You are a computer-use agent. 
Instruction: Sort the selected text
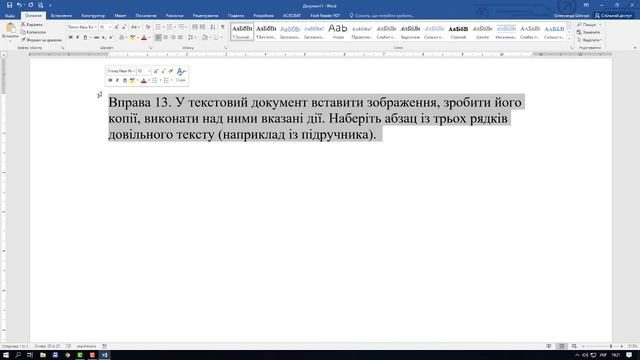[x=213, y=27]
